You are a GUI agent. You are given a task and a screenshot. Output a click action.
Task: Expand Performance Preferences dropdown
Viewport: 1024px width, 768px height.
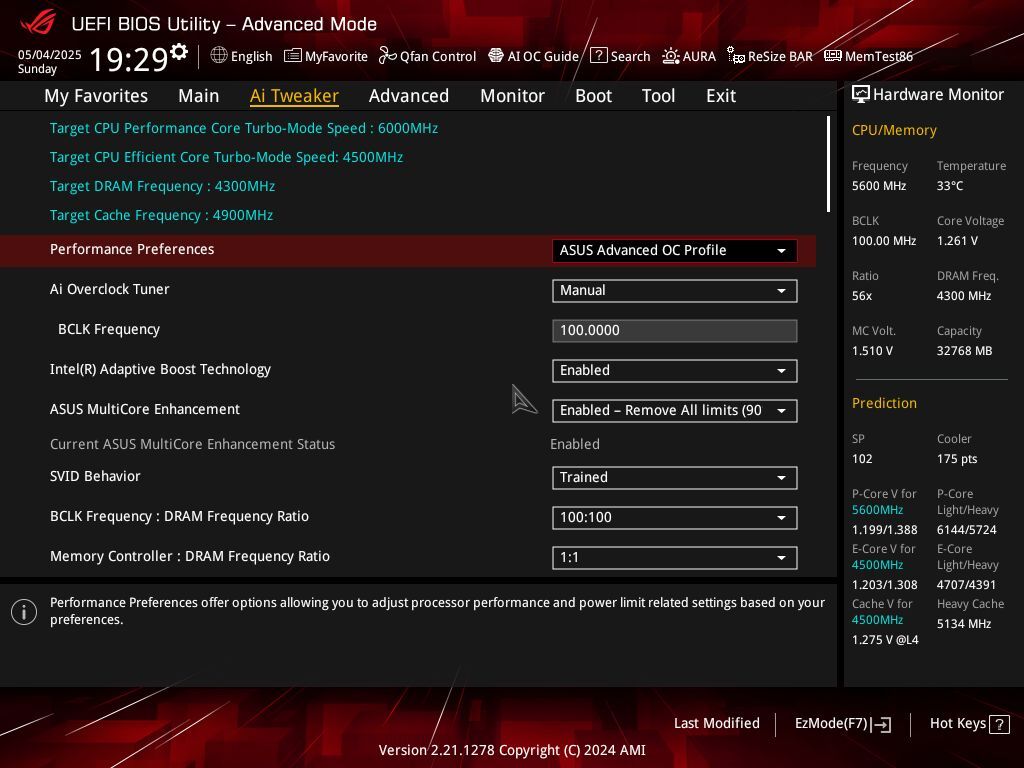674,251
